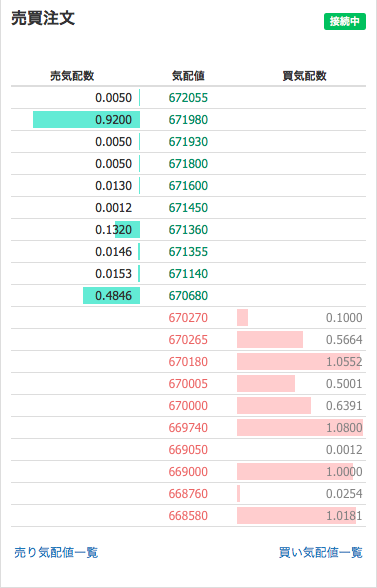Select bid price 670180

(x=188, y=362)
